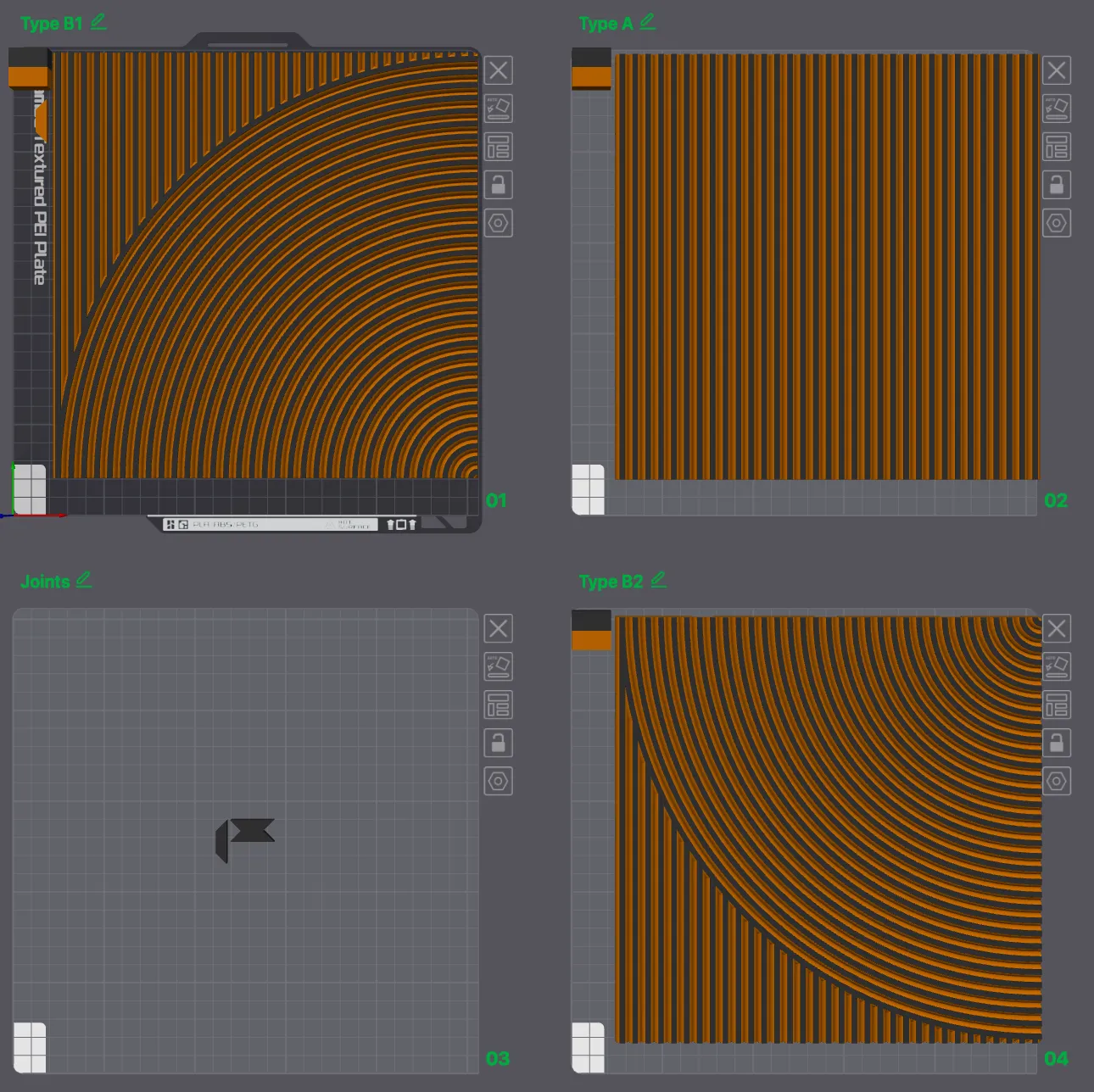The width and height of the screenshot is (1094, 1092).
Task: Auto-orient objects on the Type B2 plate
Action: 1056,666
